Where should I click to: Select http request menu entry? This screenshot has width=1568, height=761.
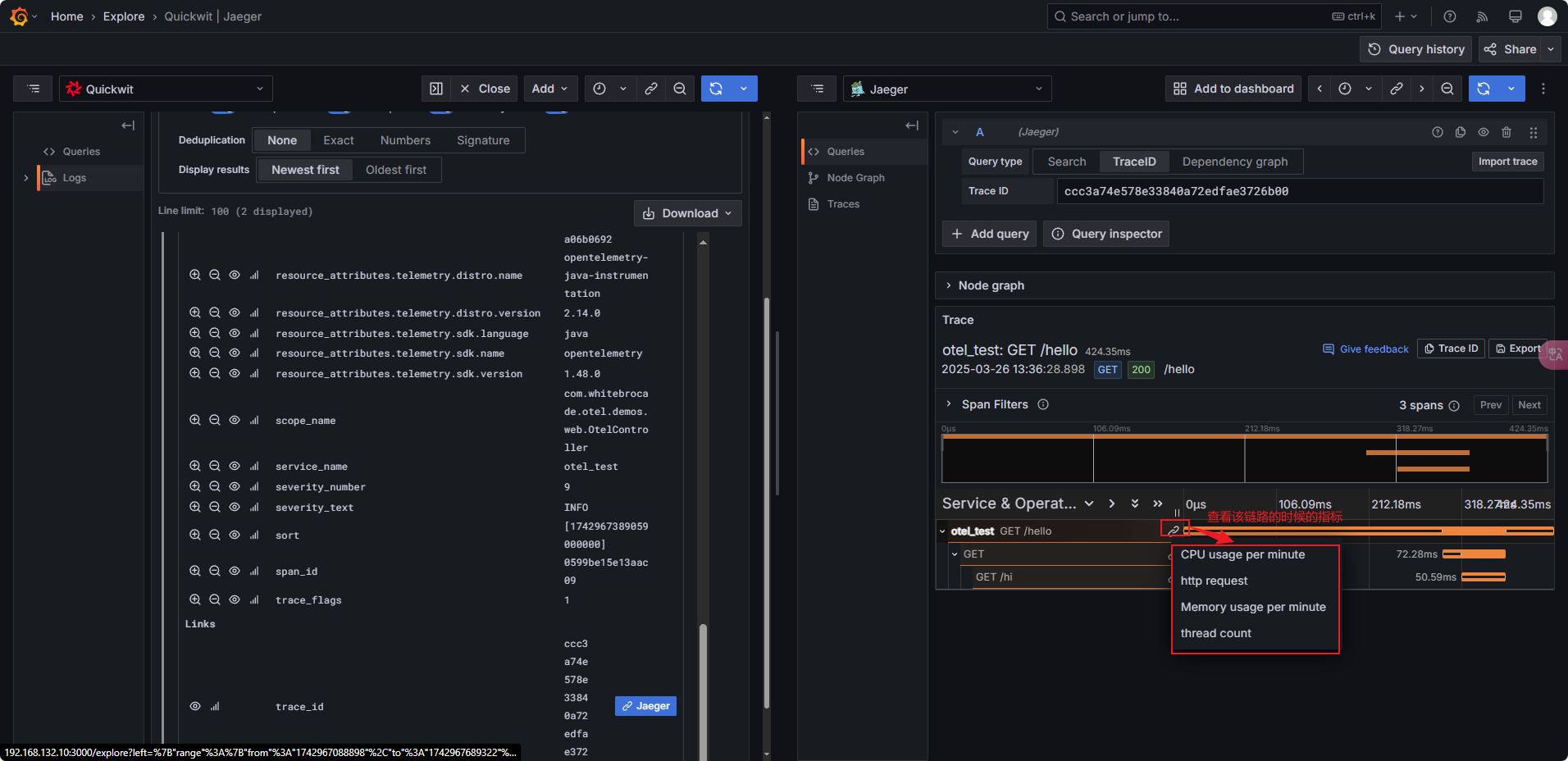(x=1214, y=581)
